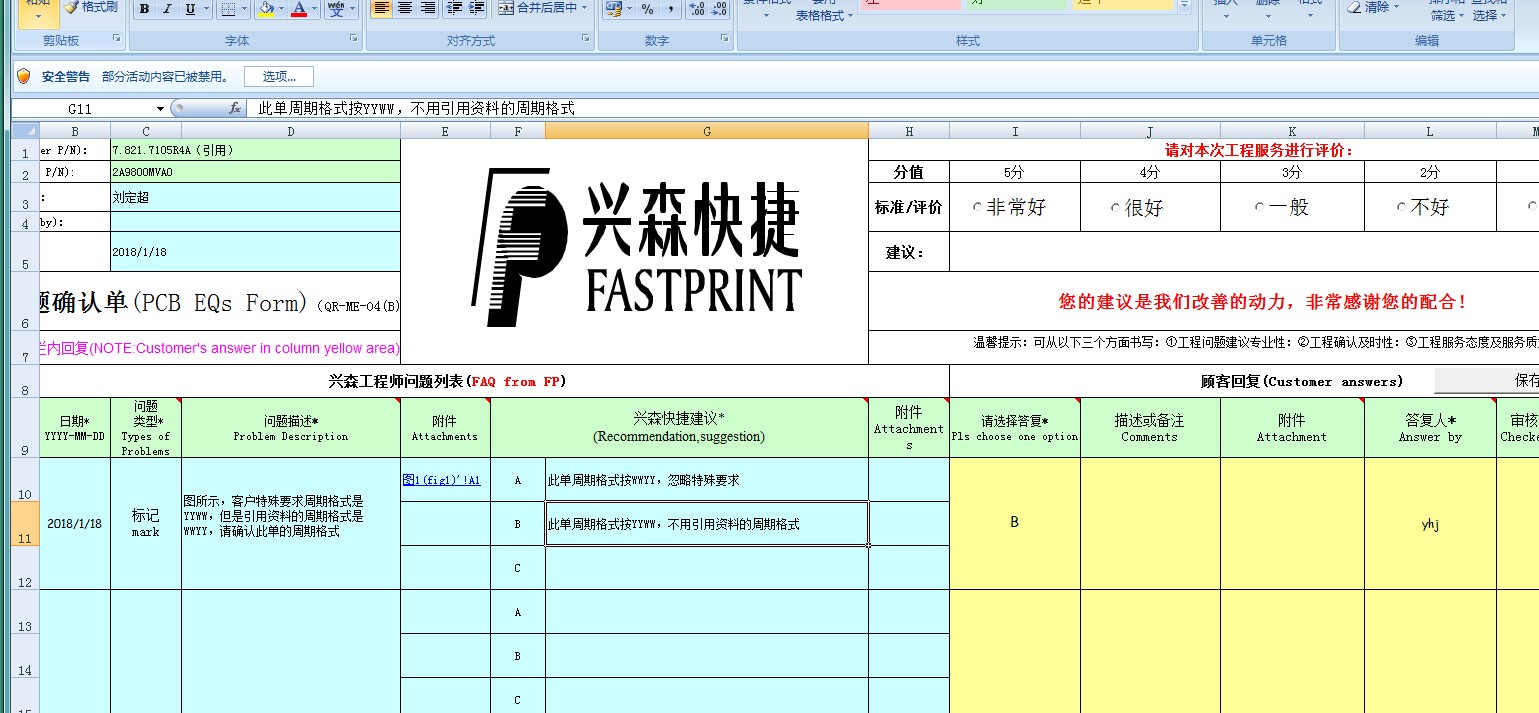
Task: Click the 选项... options button
Action: coord(279,76)
